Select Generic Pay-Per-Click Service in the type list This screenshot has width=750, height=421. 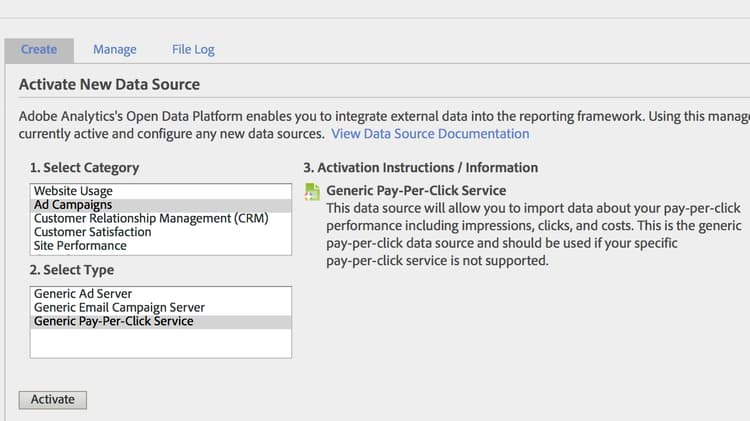(114, 322)
